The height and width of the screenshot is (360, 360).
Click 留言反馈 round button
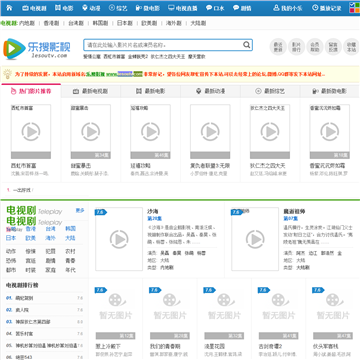pyautogui.click(x=333, y=47)
